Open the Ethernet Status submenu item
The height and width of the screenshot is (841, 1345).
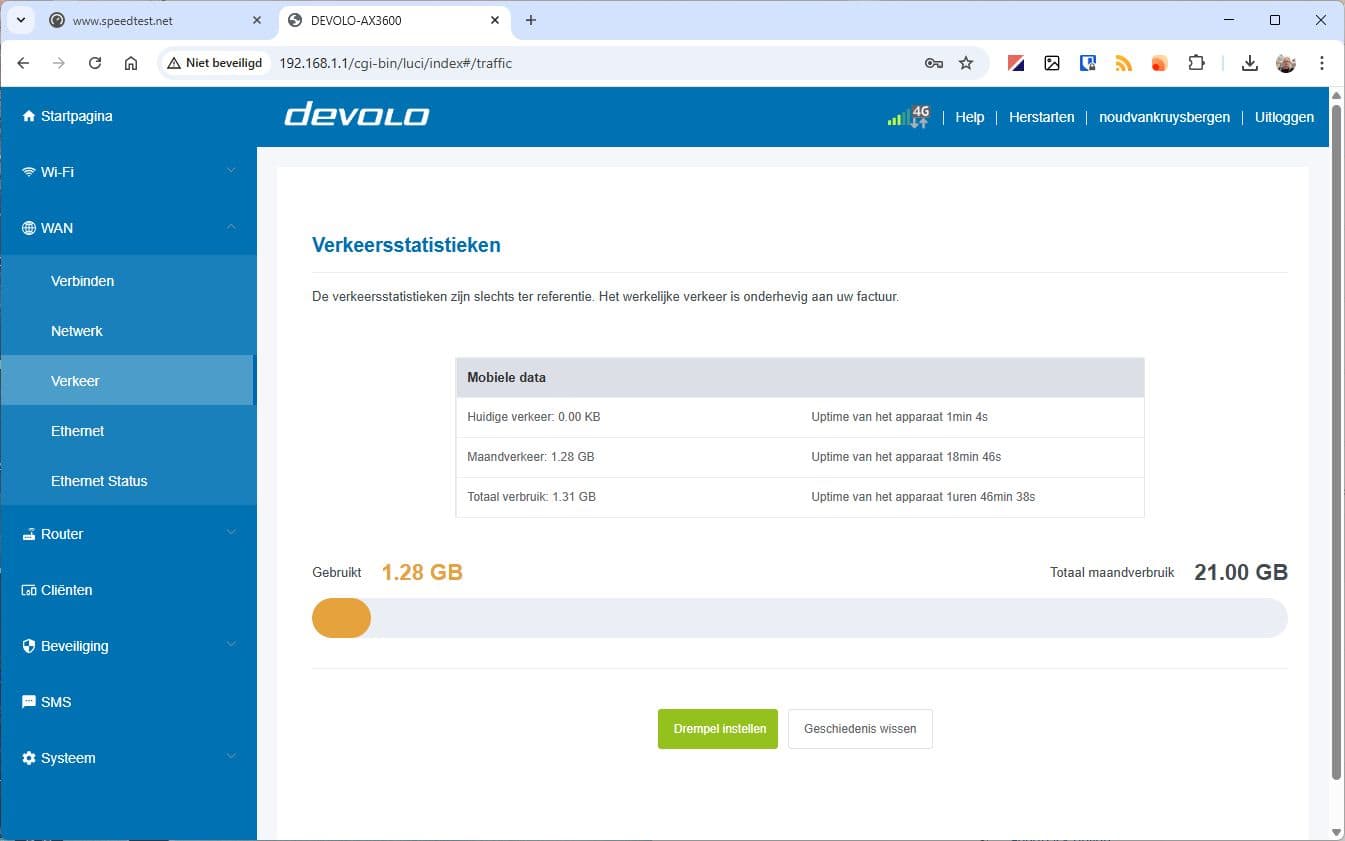point(99,481)
